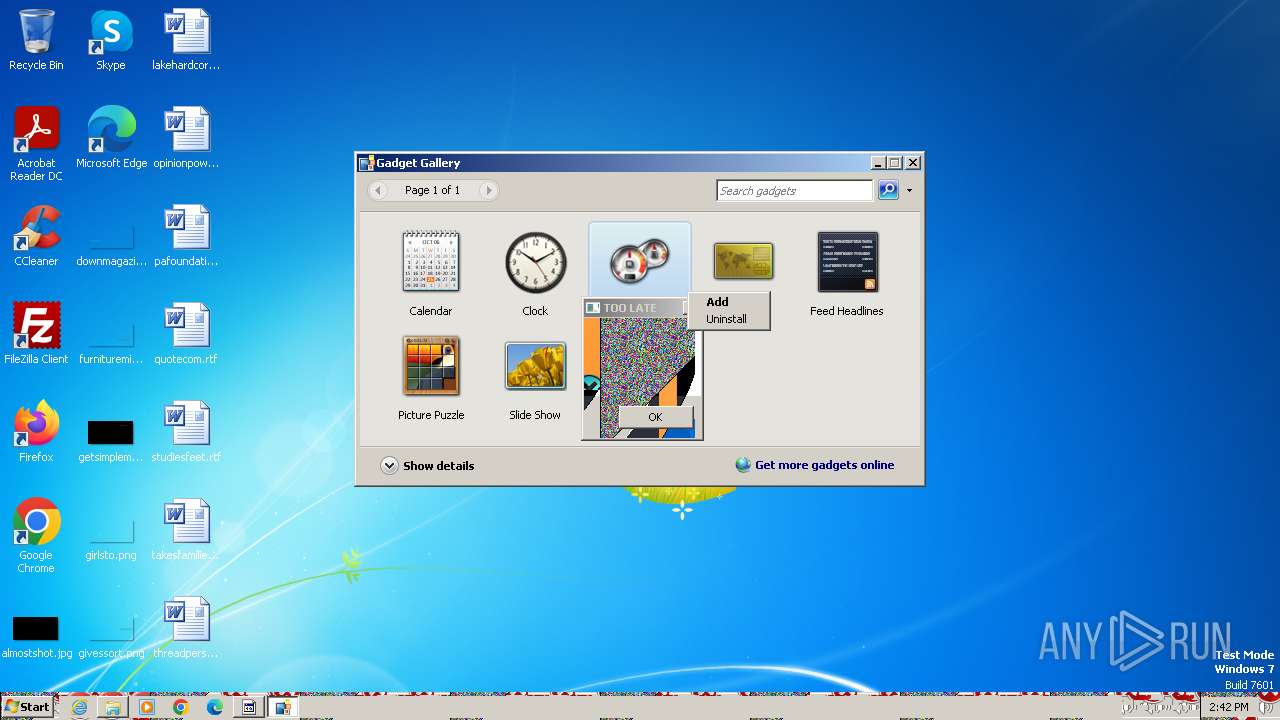Select quotecom.rtf on the desktop
The height and width of the screenshot is (720, 1280).
point(186,334)
